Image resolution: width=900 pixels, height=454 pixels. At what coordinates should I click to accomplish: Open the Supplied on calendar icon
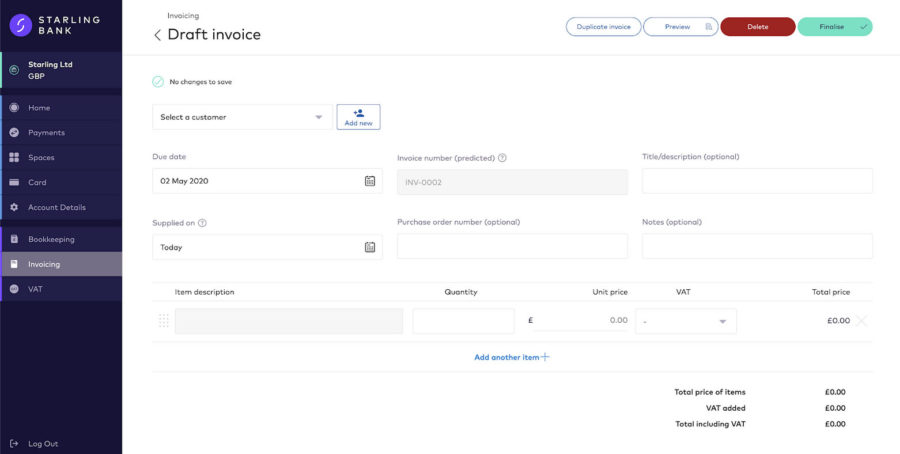click(370, 247)
